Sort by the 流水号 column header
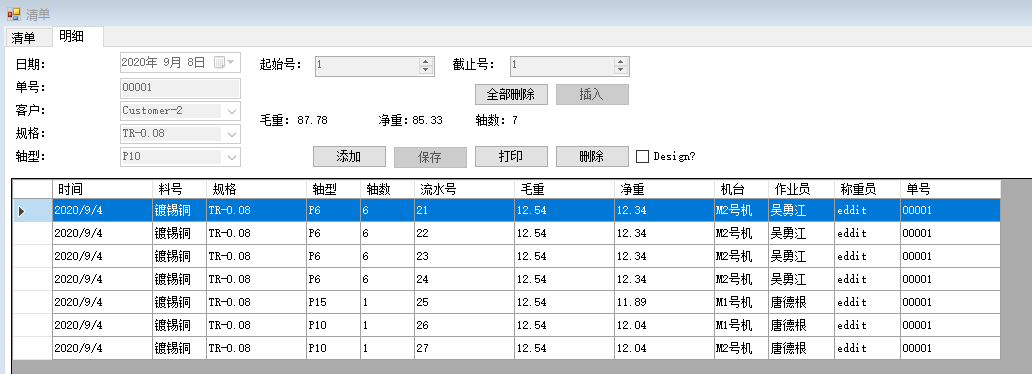The height and width of the screenshot is (374, 1032). click(x=464, y=189)
